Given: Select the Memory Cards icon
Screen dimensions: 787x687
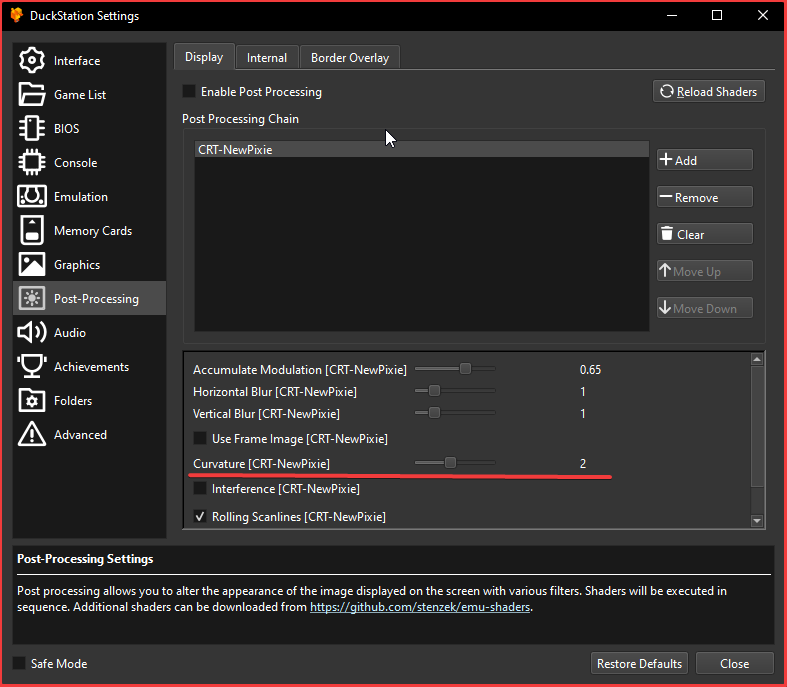Looking at the screenshot, I should click(x=32, y=230).
